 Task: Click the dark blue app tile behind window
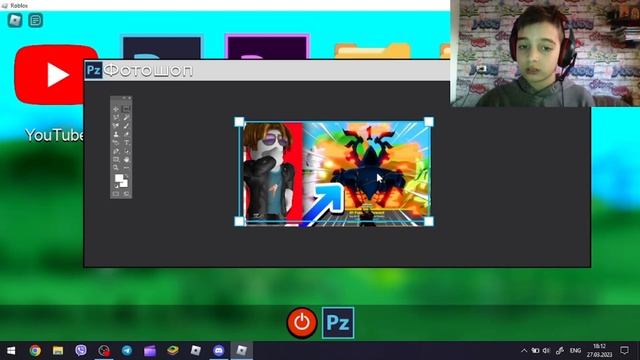(162, 47)
